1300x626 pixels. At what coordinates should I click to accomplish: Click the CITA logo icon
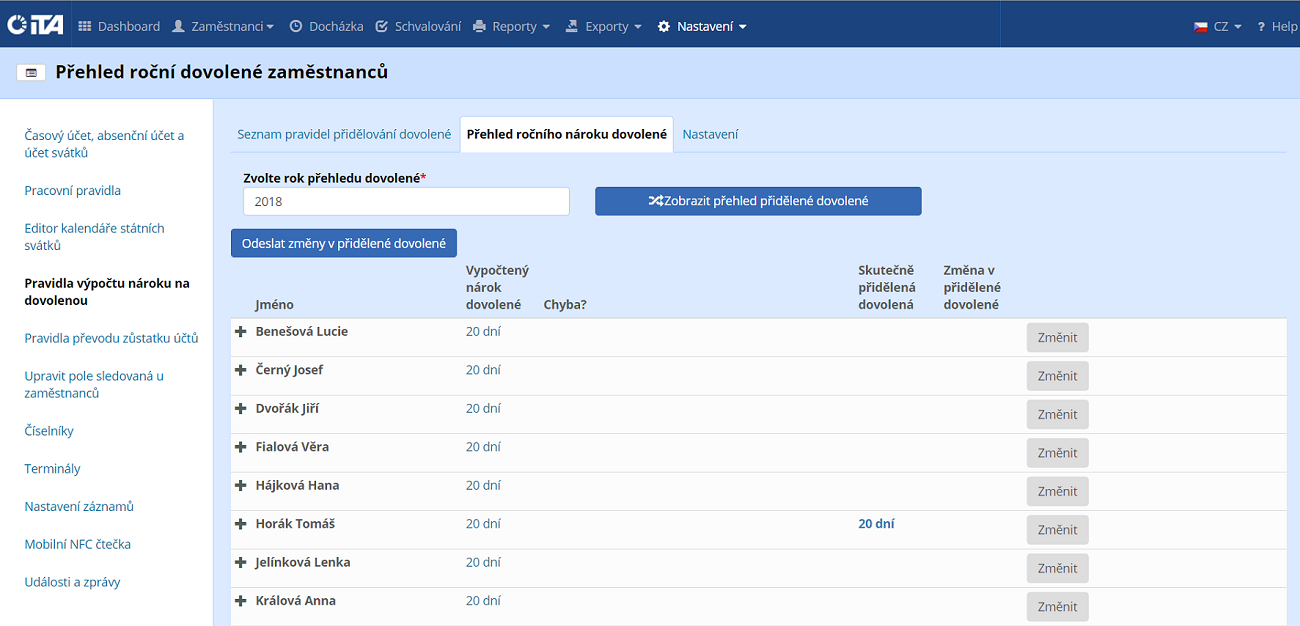click(35, 25)
